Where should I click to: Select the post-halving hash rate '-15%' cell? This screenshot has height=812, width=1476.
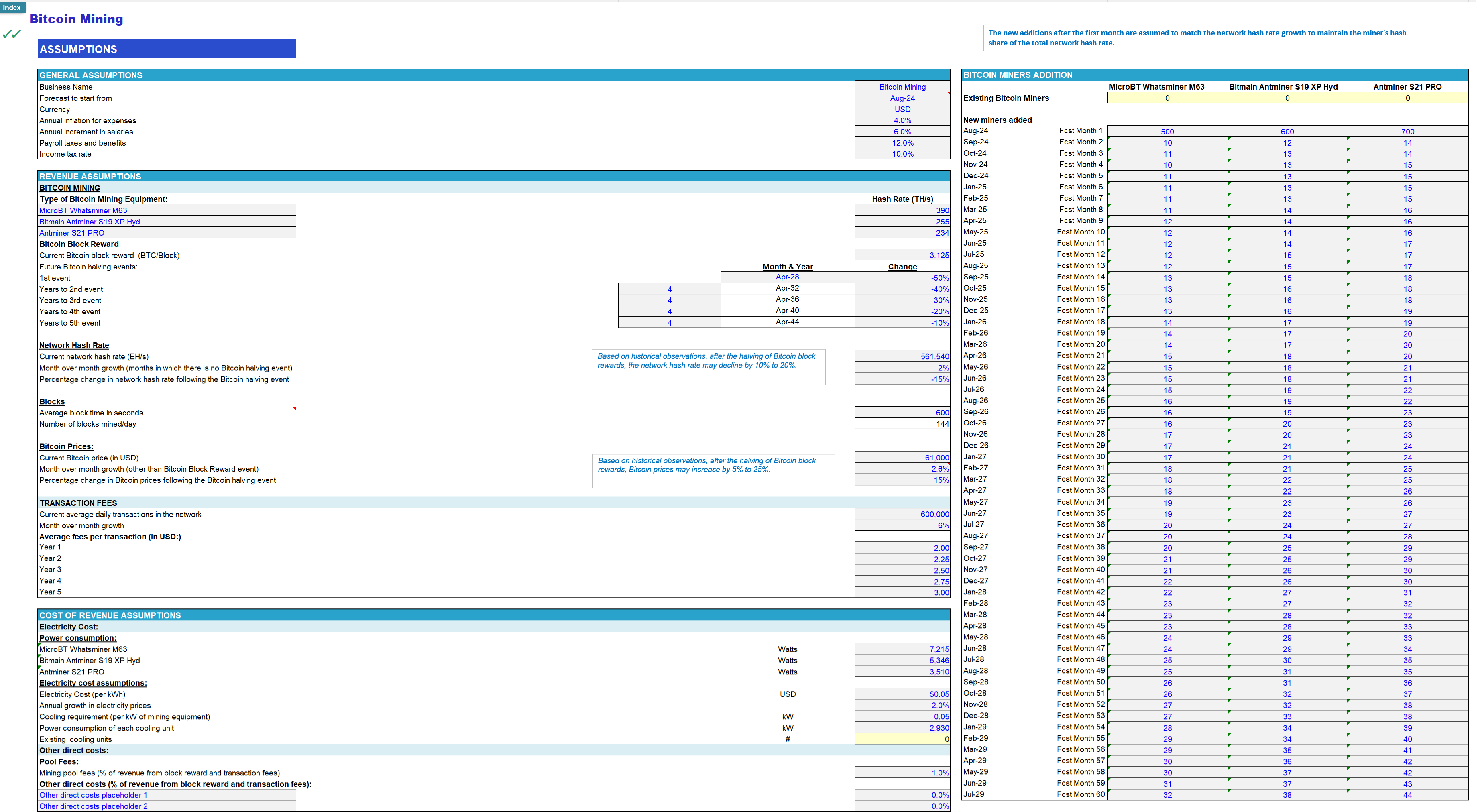[902, 379]
